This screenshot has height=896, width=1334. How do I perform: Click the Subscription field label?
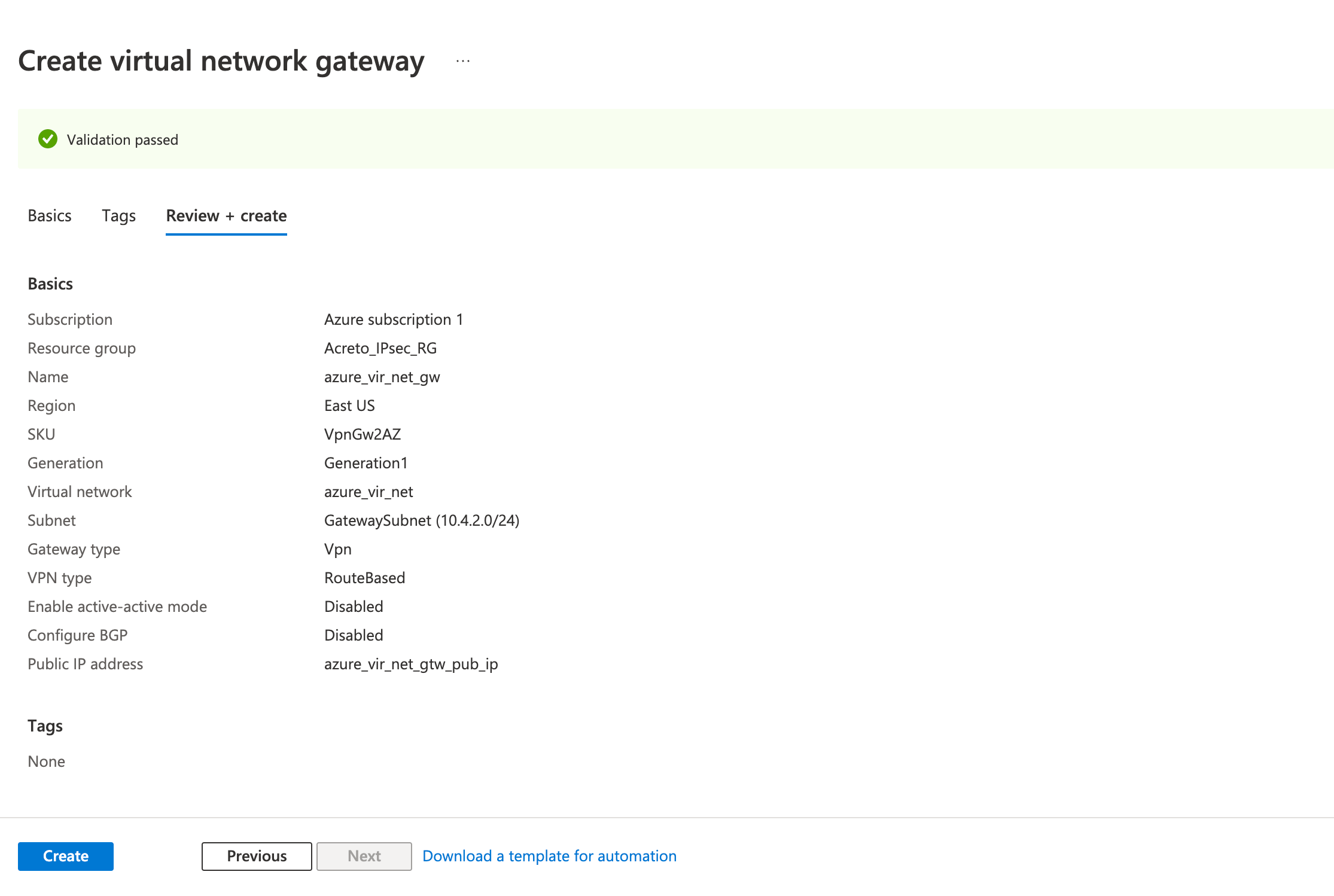tap(70, 319)
